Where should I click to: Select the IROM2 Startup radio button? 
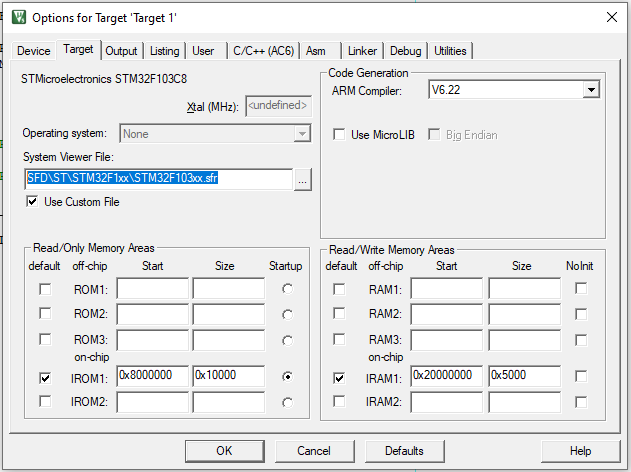coord(288,402)
